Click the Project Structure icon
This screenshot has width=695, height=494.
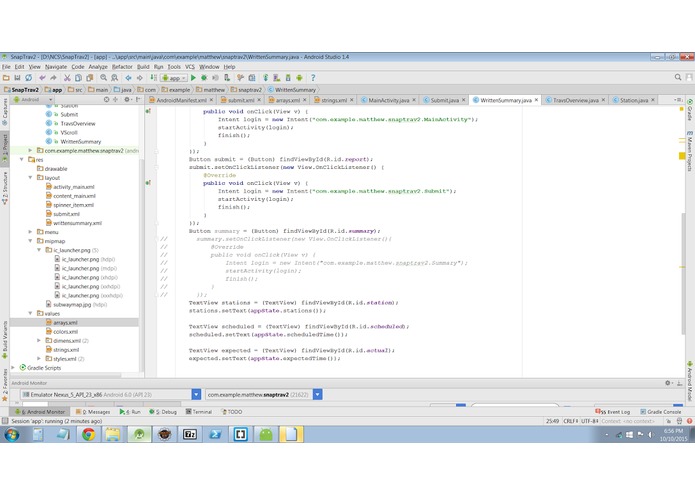click(252, 78)
